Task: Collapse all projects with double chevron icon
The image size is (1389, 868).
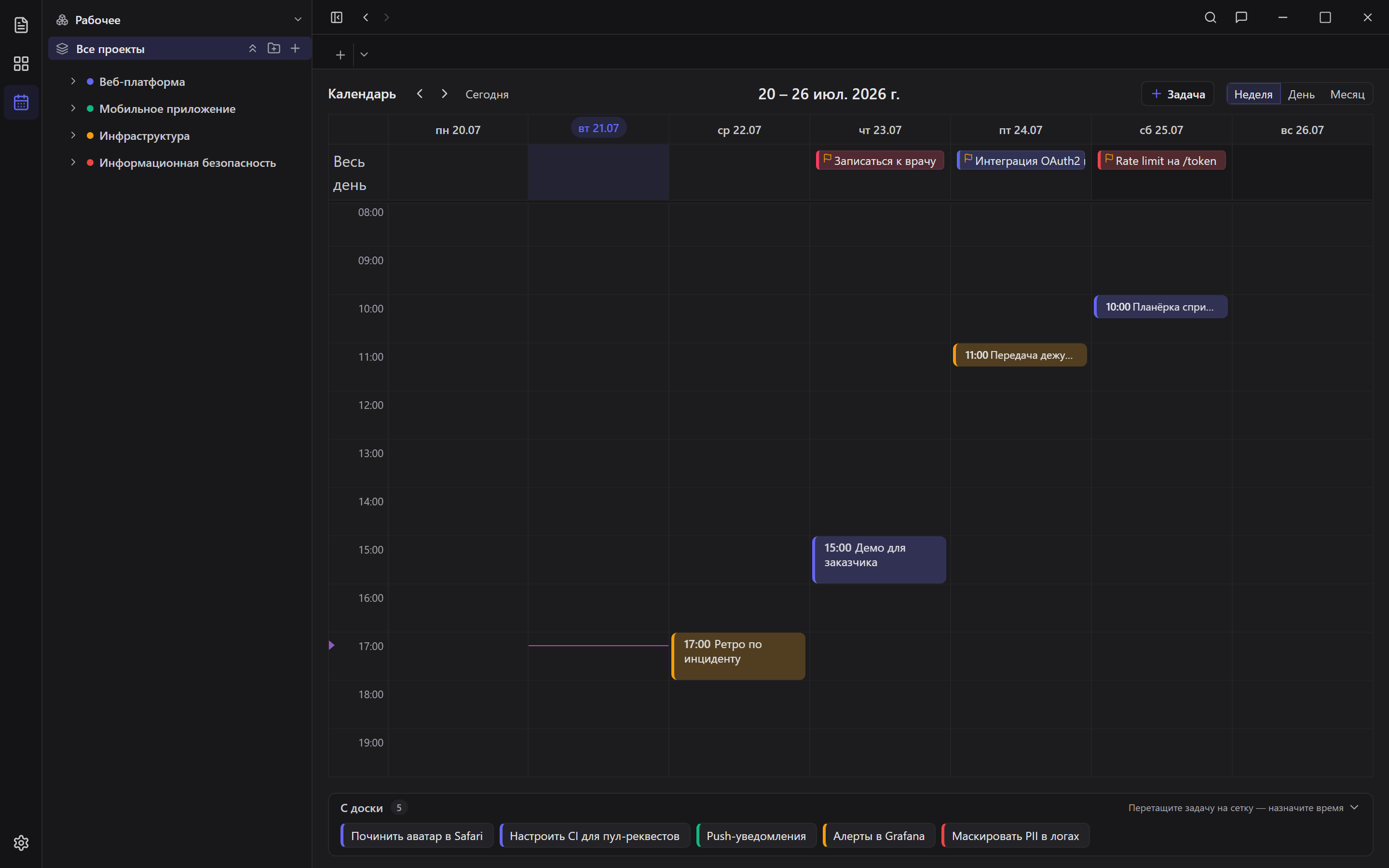Action: click(253, 48)
